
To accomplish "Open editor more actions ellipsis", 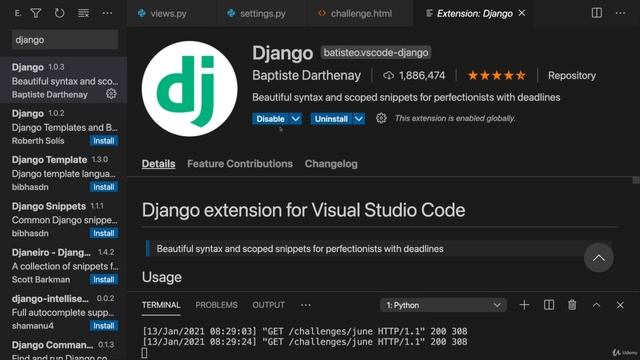I will tap(620, 13).
